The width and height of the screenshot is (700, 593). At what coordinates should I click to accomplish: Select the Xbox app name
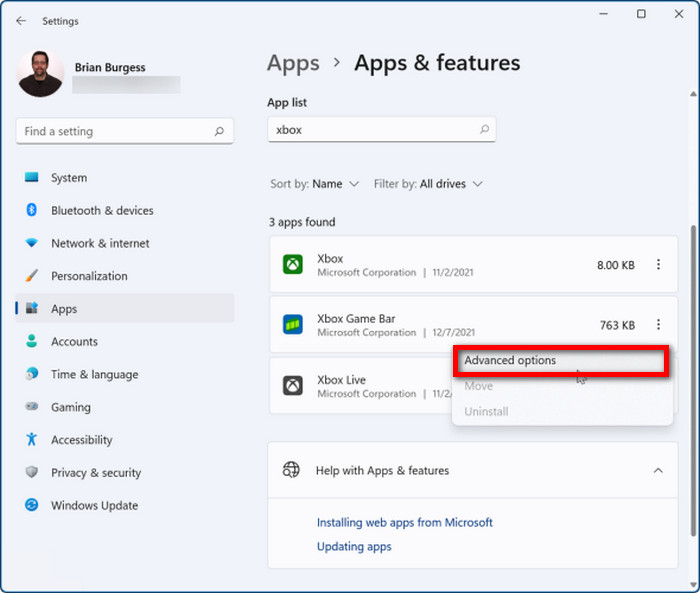pyautogui.click(x=330, y=259)
